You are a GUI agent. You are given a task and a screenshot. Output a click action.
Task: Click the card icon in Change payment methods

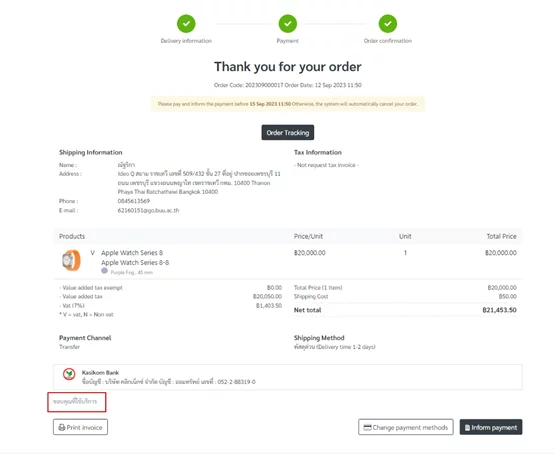(x=367, y=428)
